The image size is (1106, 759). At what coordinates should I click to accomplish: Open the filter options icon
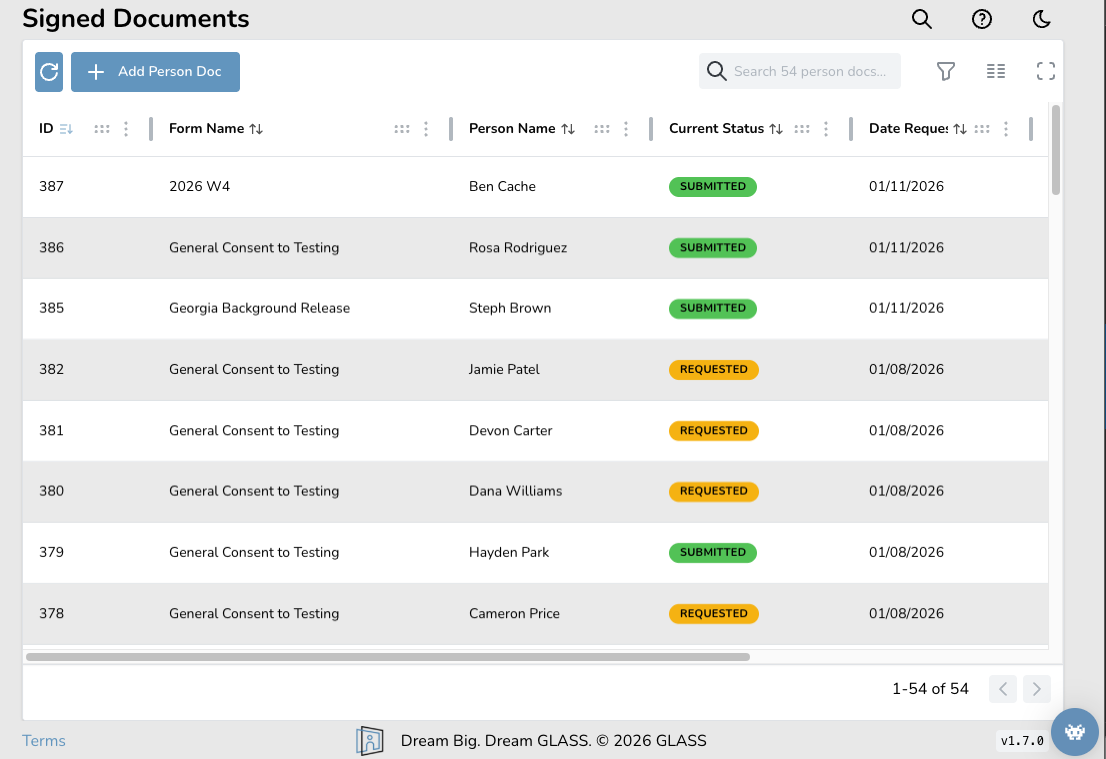pos(945,71)
